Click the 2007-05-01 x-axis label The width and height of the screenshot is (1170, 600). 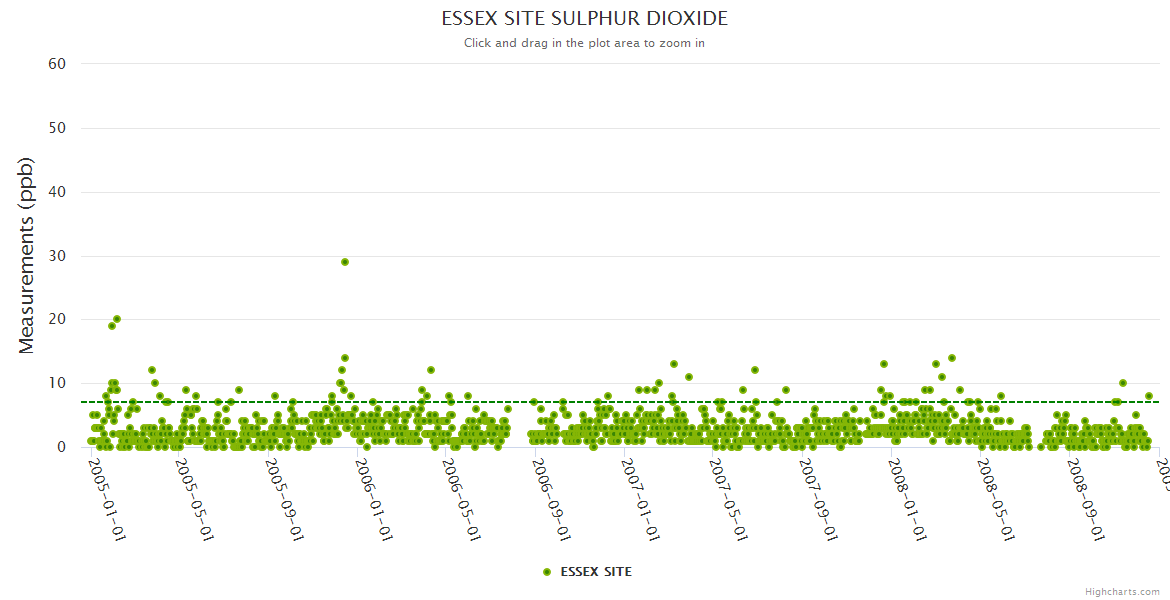pos(729,499)
